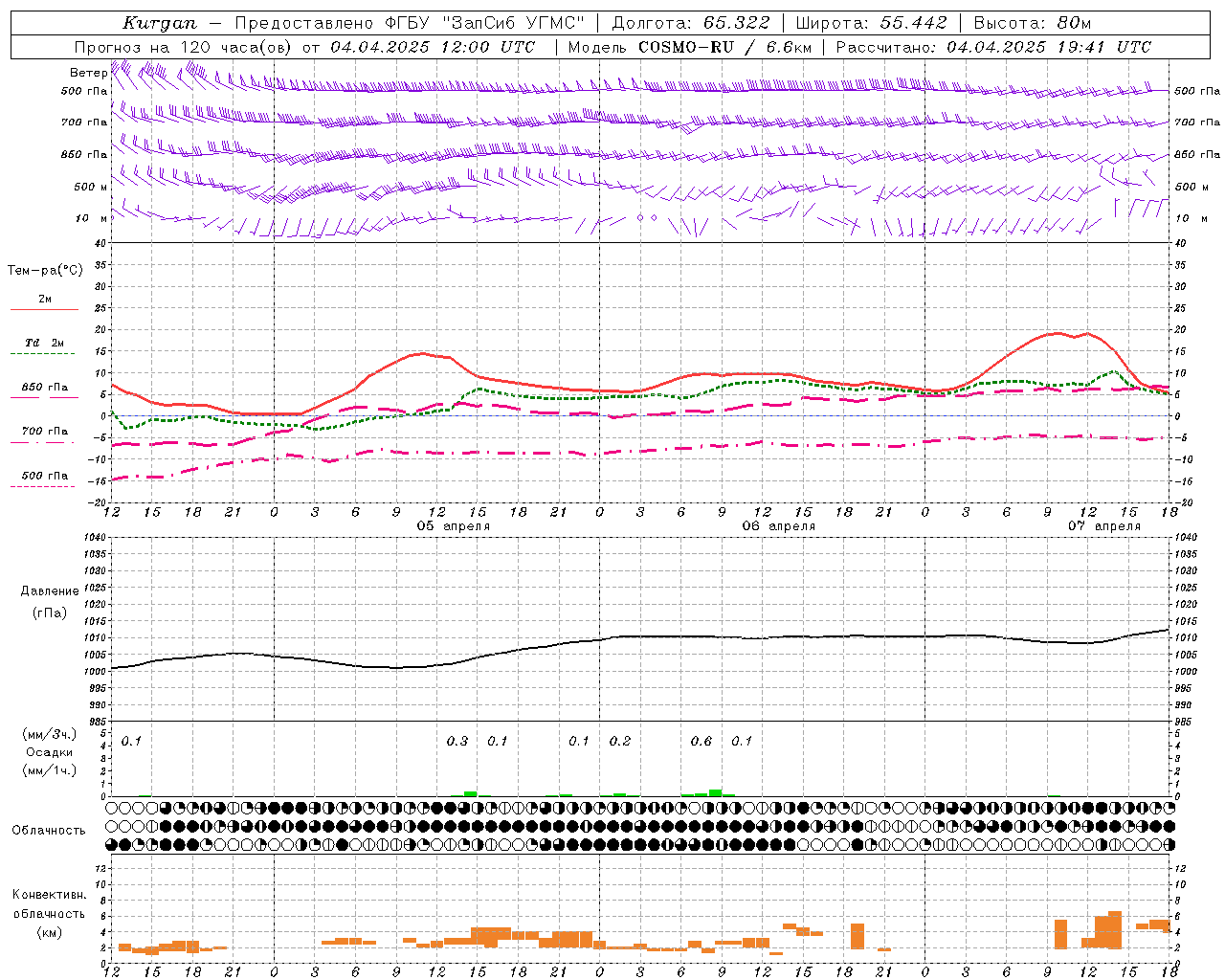Click the Конвективн. panel label
Viewport: 1225px width, 980px height.
click(49, 895)
